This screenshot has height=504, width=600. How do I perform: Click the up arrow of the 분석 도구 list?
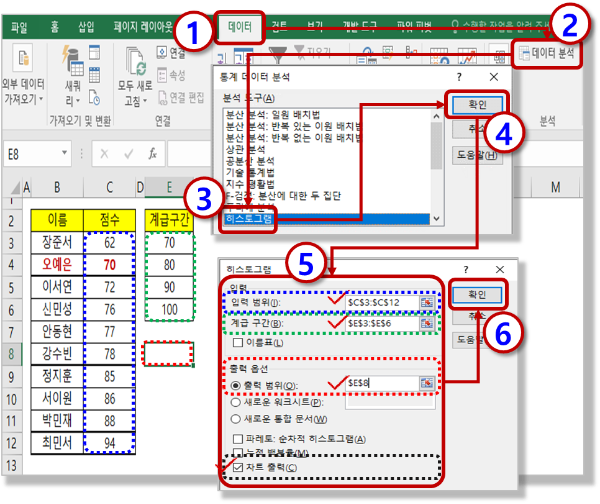[x=436, y=116]
